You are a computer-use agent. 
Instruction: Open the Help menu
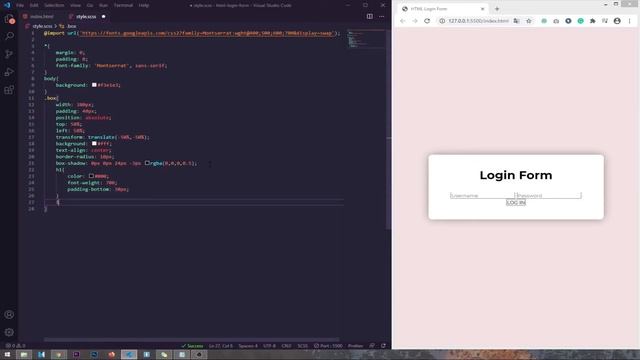(x=144, y=5)
